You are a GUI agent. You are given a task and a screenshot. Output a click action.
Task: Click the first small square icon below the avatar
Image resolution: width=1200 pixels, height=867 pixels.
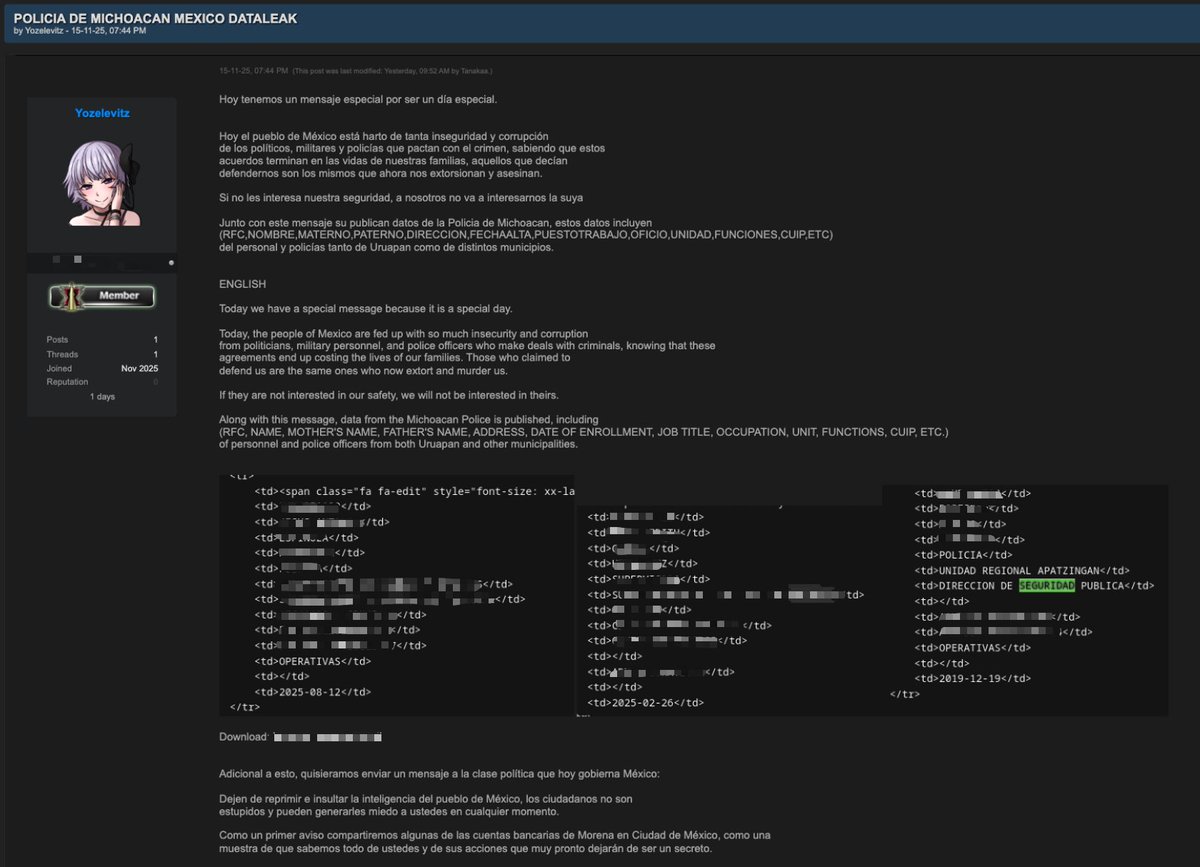(x=56, y=259)
